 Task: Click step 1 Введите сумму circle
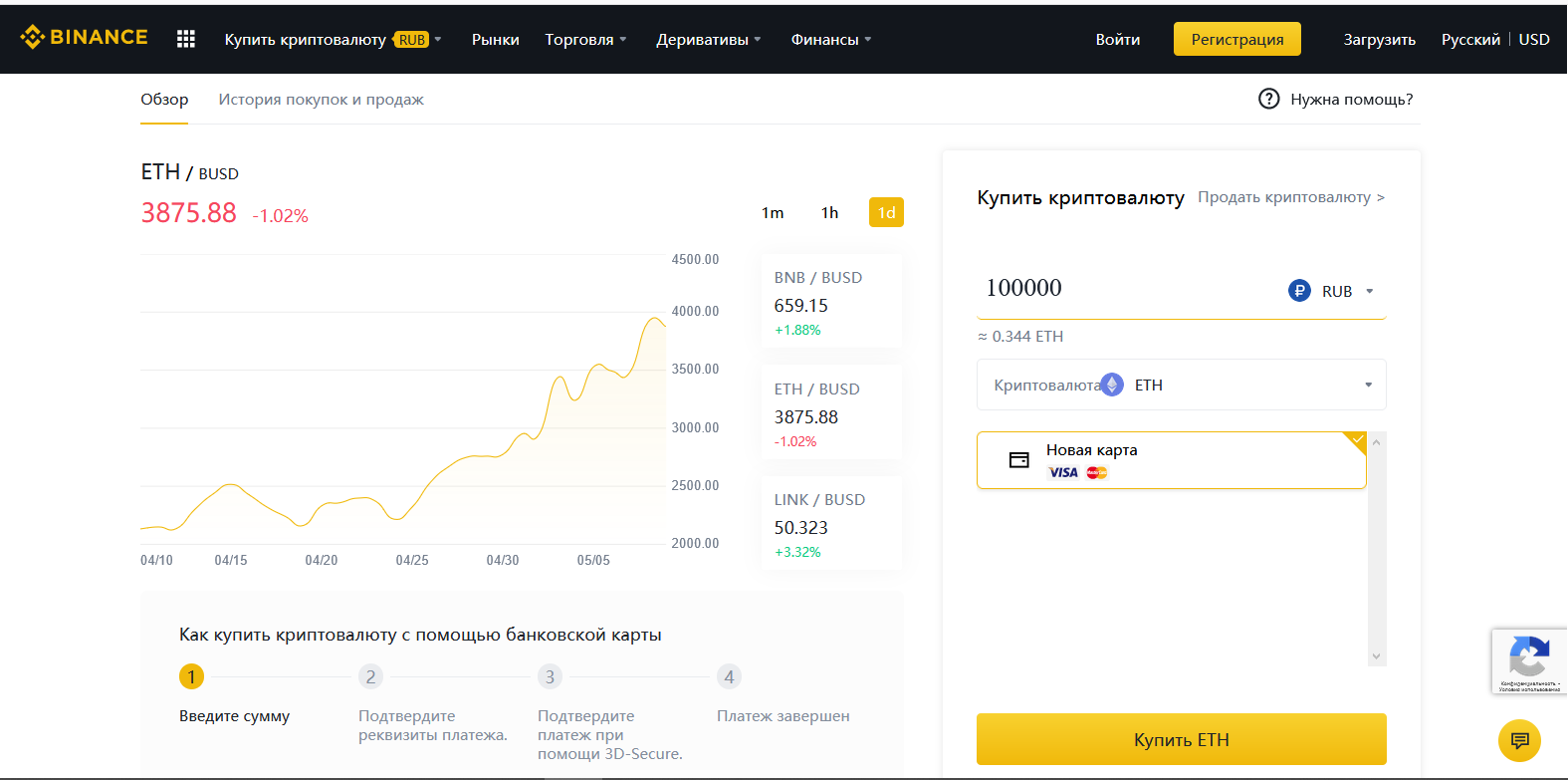coord(191,676)
